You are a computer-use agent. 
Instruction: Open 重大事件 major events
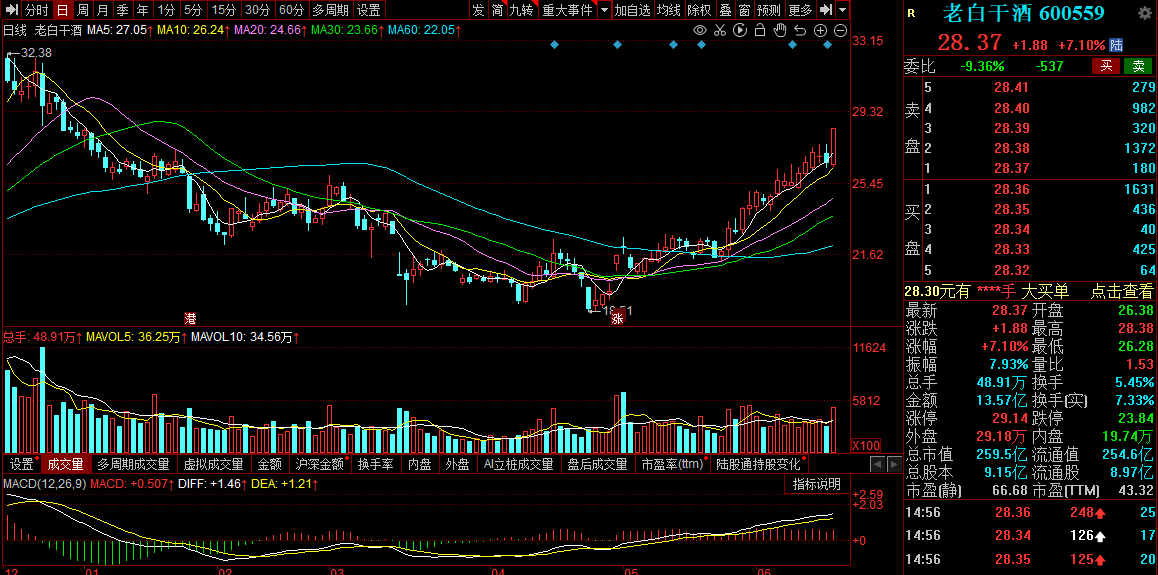pyautogui.click(x=567, y=10)
